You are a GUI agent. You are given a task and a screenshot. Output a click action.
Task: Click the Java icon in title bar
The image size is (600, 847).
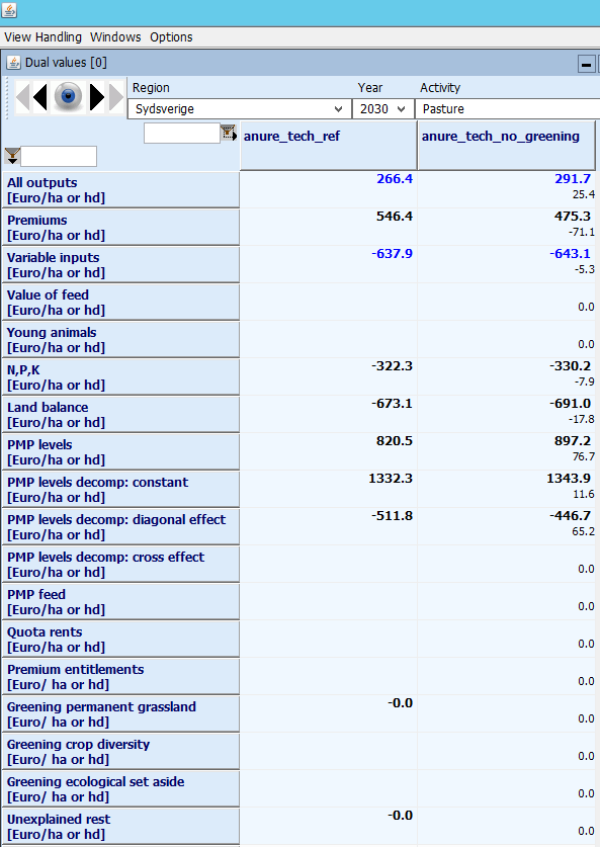click(x=10, y=10)
